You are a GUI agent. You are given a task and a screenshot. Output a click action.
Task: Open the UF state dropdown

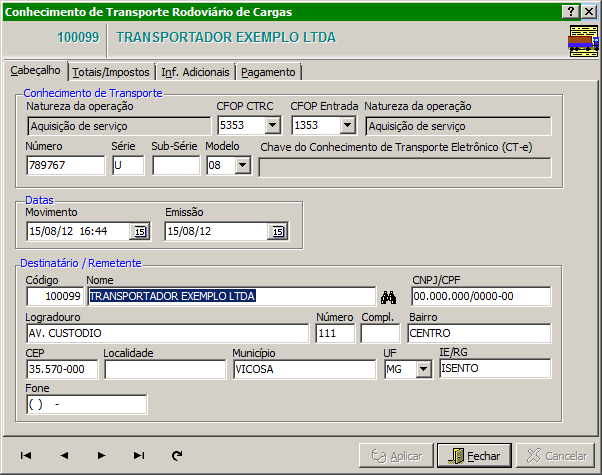coord(423,369)
